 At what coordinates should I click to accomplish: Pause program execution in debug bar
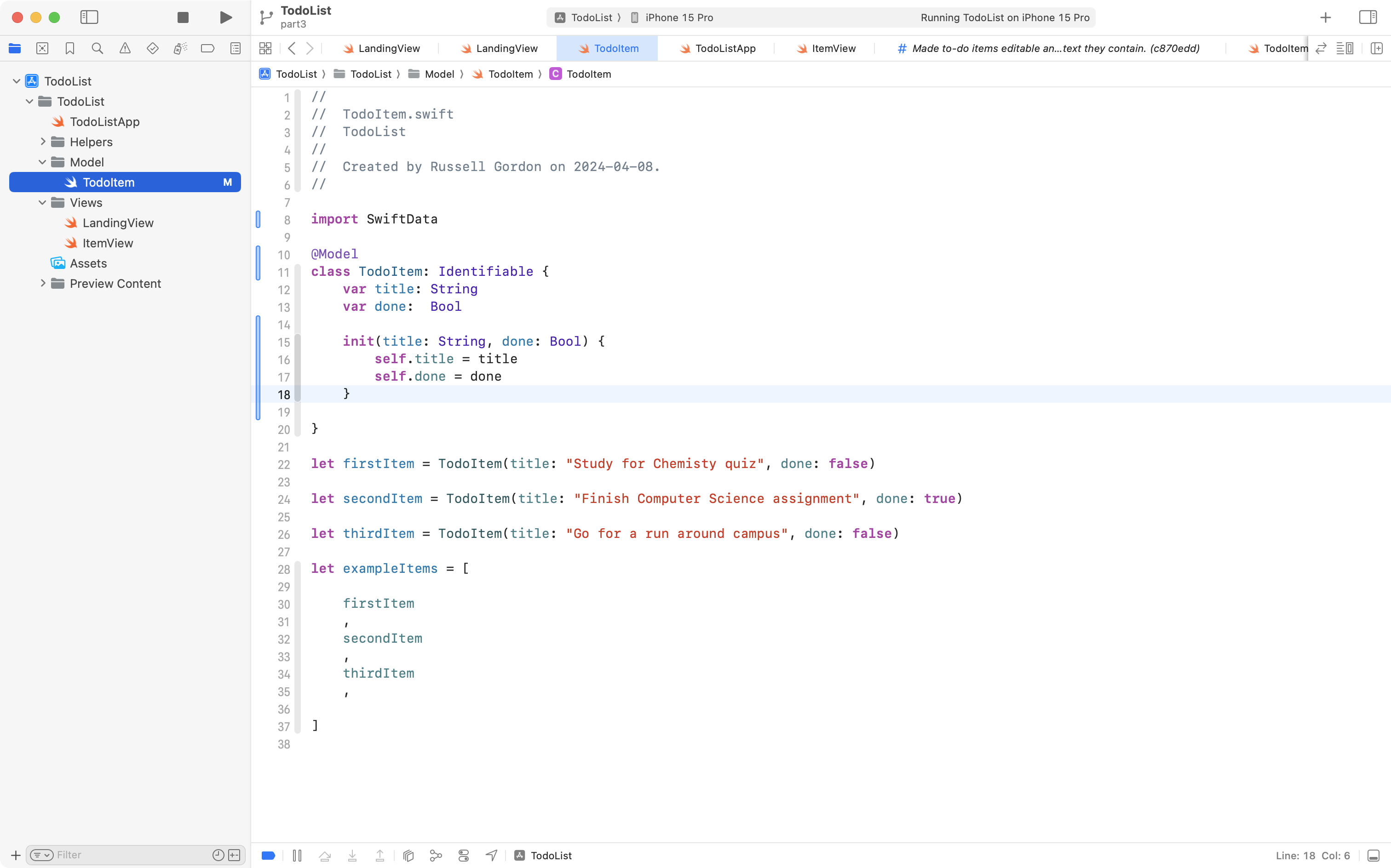coord(297,856)
